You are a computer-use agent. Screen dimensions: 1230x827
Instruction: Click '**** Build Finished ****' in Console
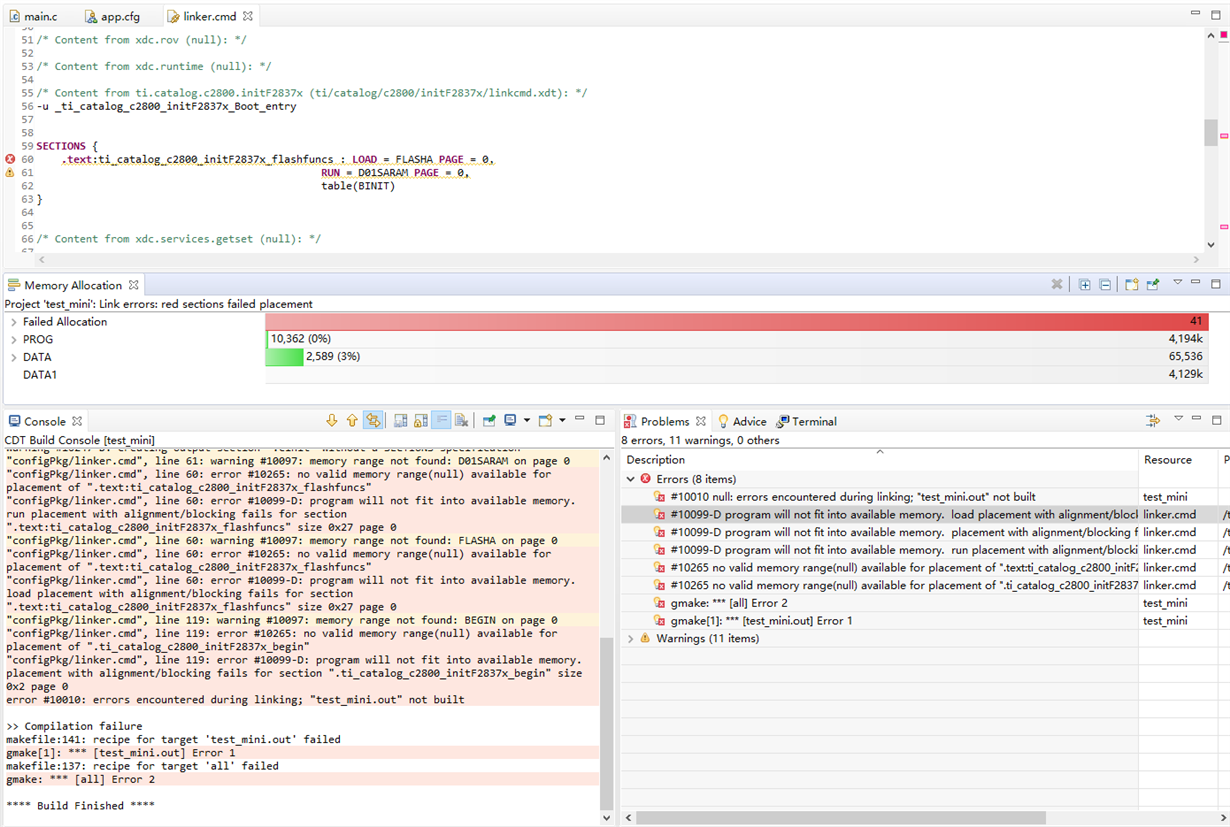(x=80, y=806)
